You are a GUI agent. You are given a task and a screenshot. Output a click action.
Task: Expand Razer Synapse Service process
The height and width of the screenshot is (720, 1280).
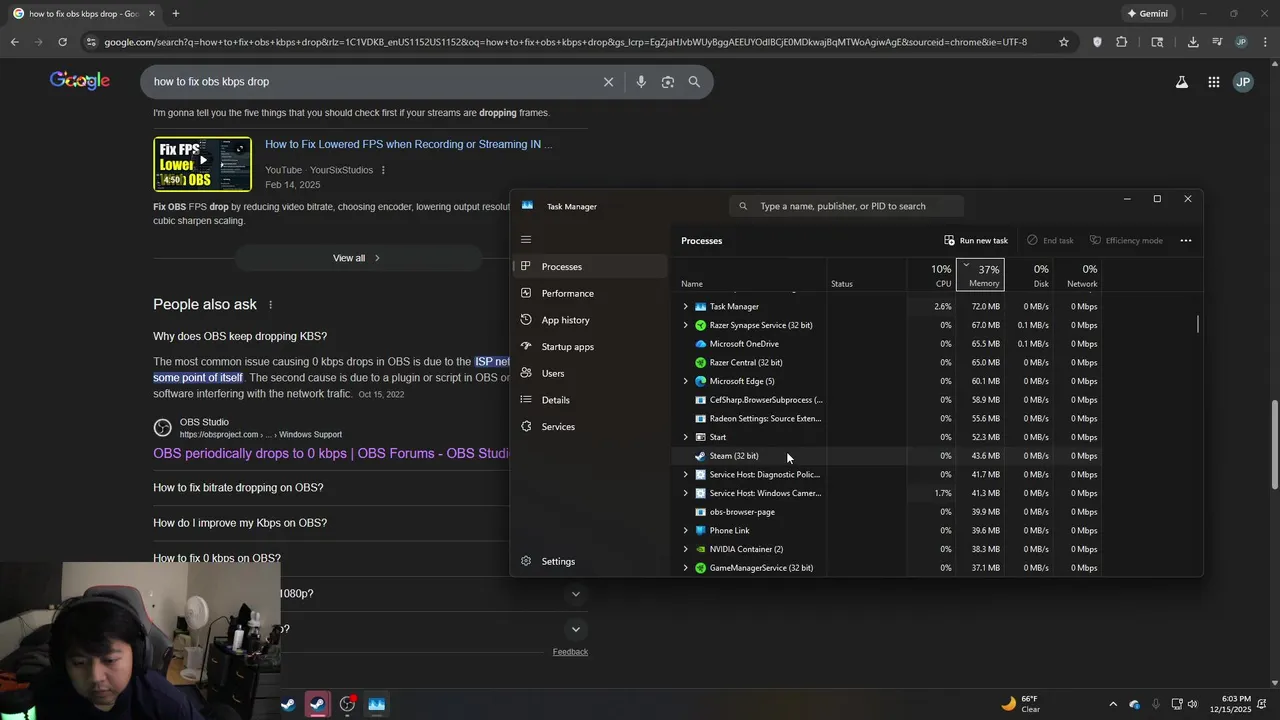coord(685,325)
